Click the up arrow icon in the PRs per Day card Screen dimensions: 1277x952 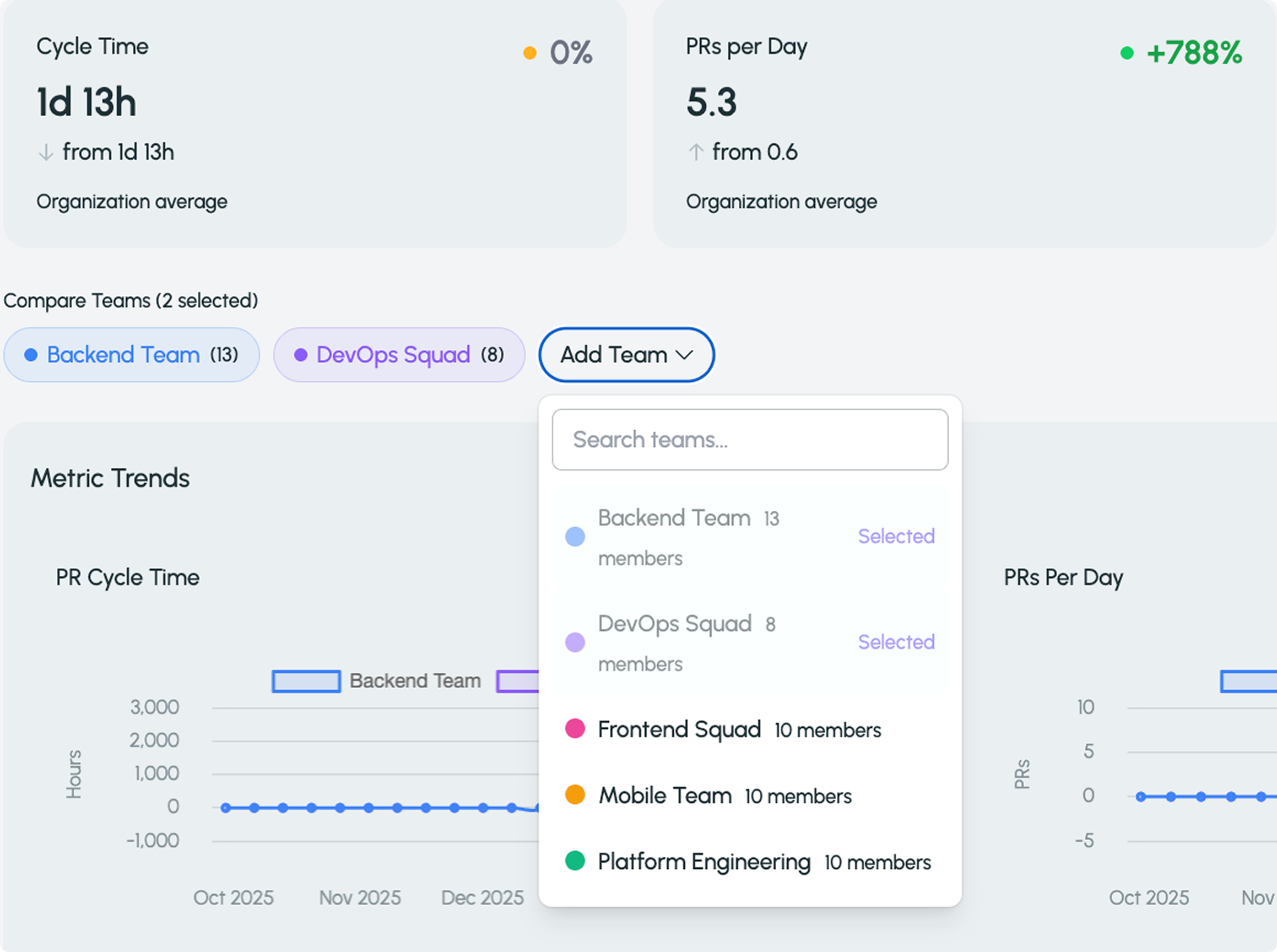pos(696,152)
